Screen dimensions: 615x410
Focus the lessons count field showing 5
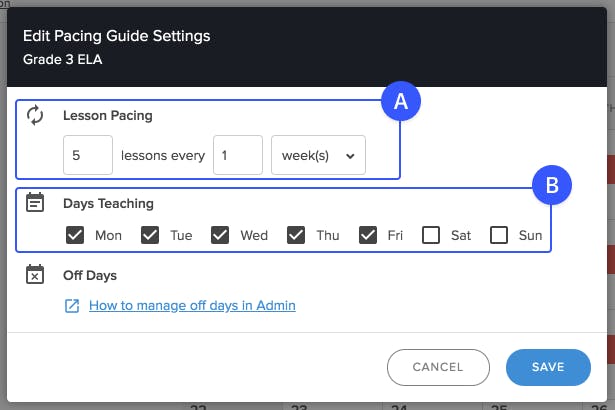tap(88, 155)
